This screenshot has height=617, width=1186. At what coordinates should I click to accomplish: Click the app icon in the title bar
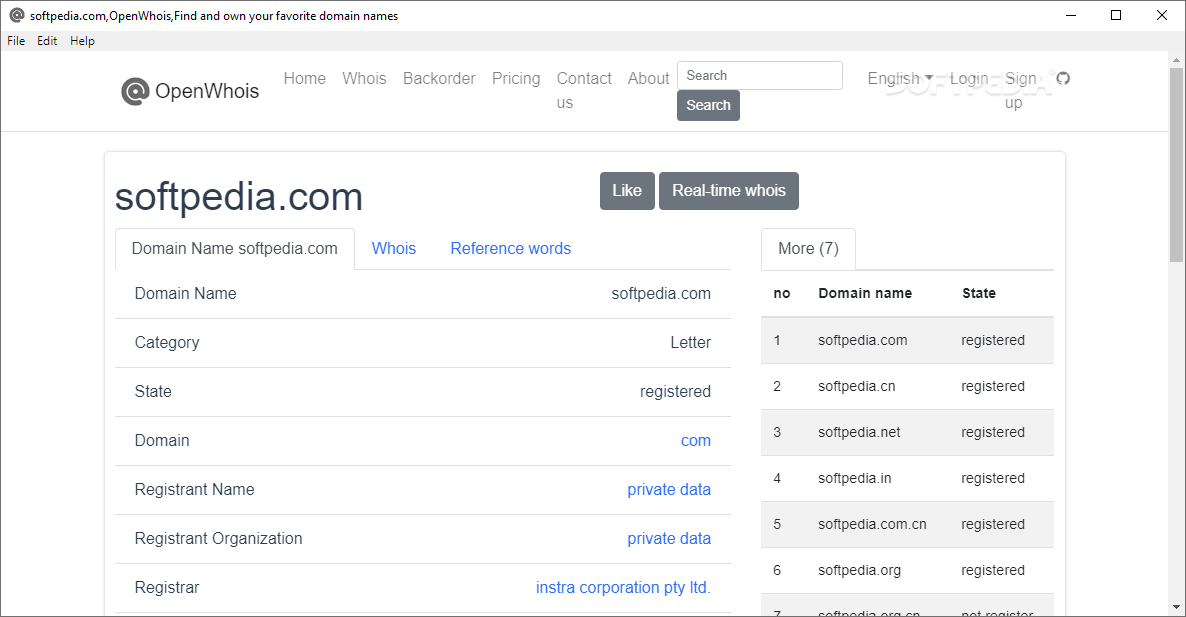click(17, 15)
